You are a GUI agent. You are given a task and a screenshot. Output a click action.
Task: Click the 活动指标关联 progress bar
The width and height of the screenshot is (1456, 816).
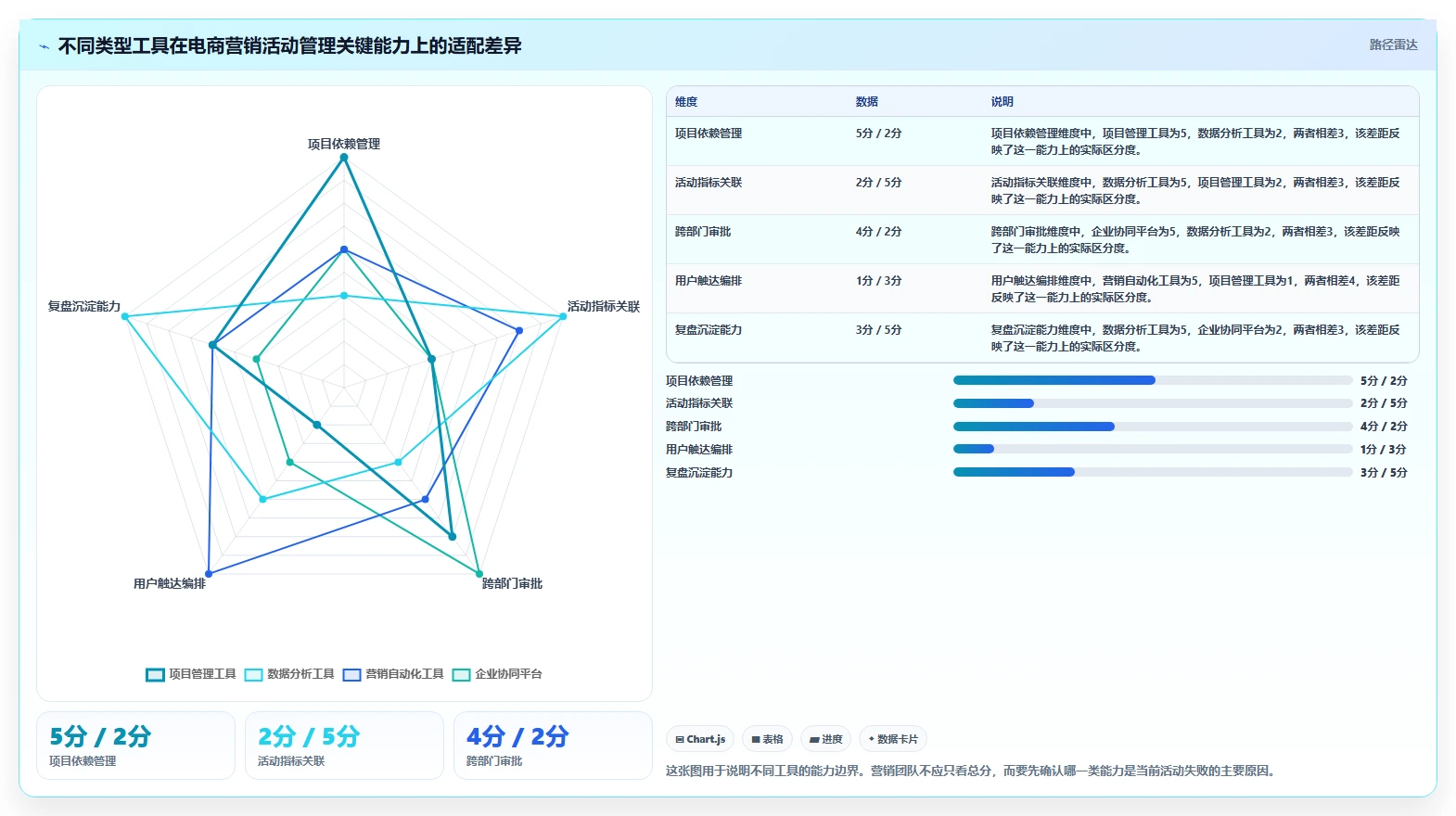coord(1153,403)
